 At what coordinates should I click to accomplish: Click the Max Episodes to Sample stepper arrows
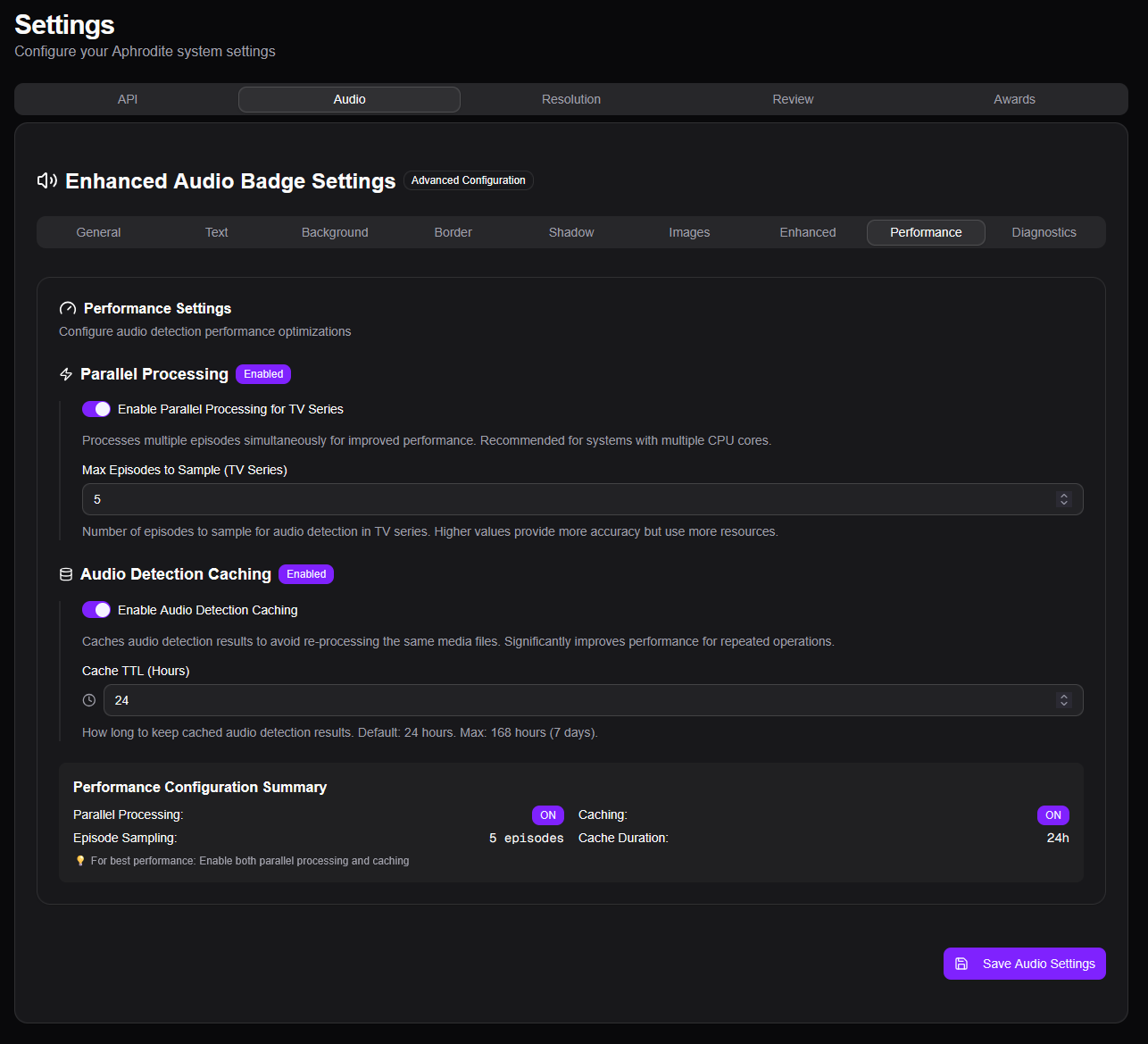click(x=1063, y=499)
